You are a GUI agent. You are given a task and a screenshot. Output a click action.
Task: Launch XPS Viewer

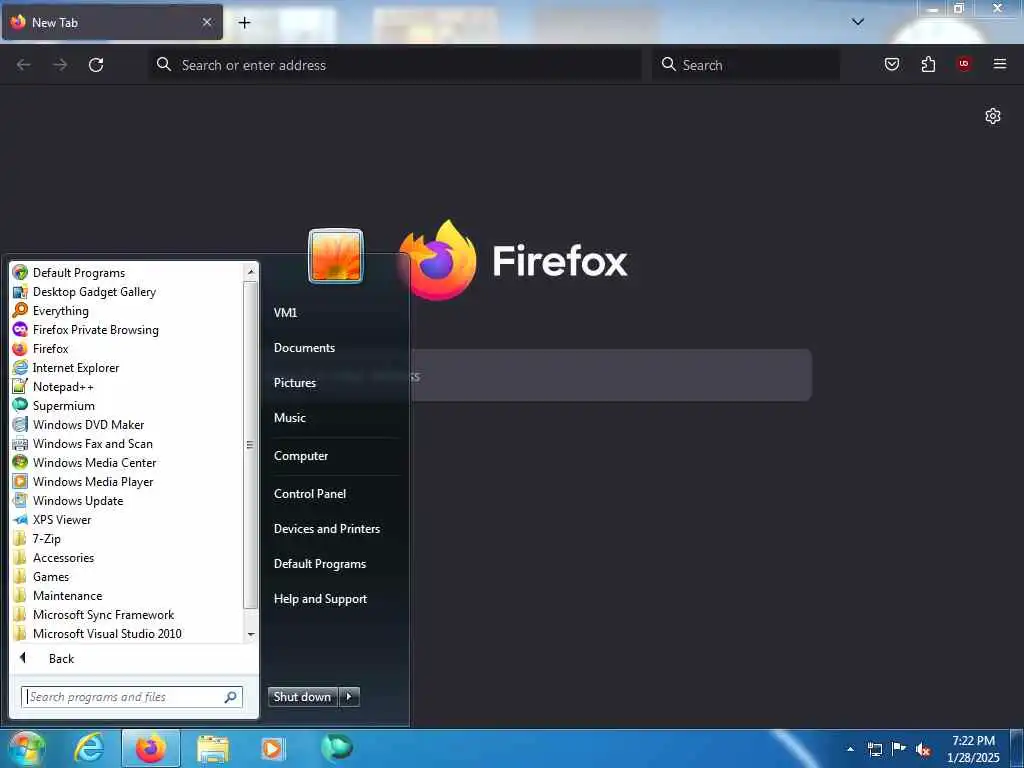(61, 519)
